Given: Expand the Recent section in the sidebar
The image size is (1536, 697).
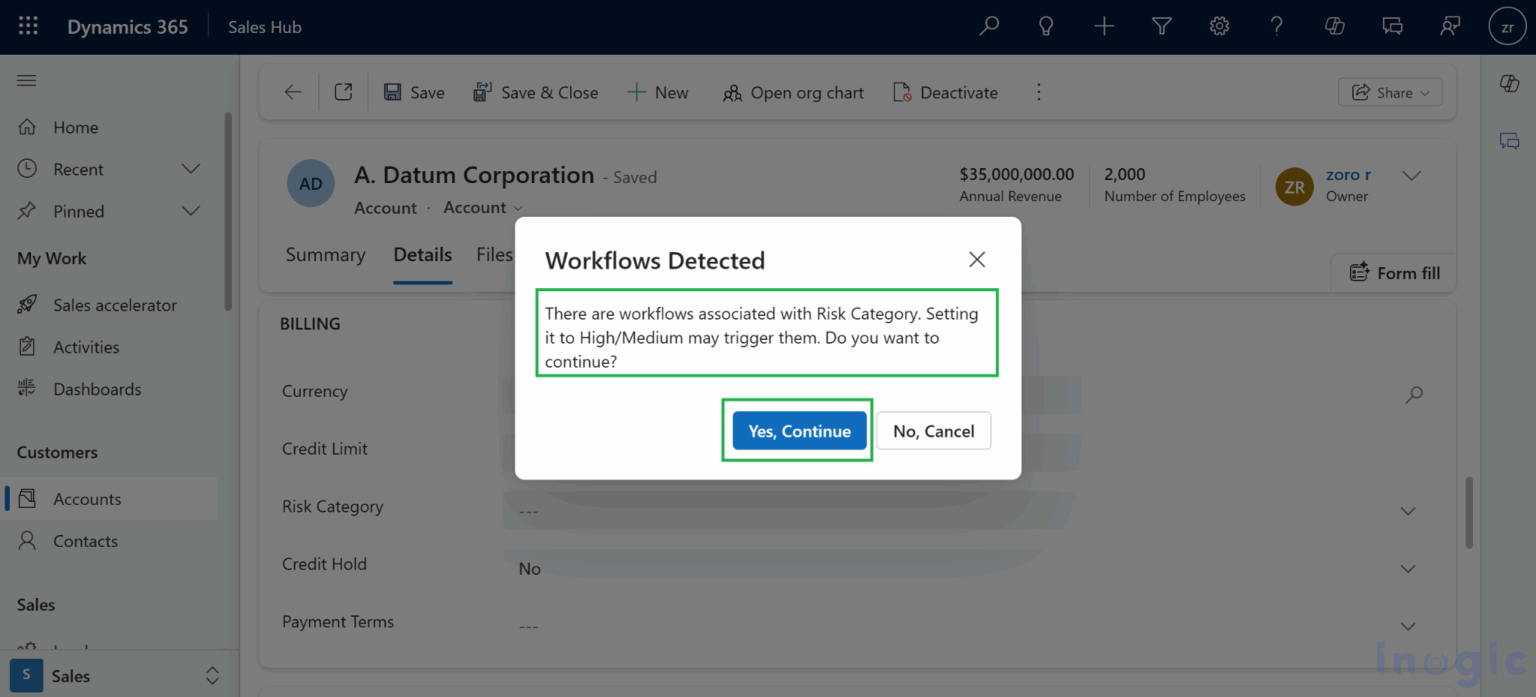Looking at the screenshot, I should [190, 169].
